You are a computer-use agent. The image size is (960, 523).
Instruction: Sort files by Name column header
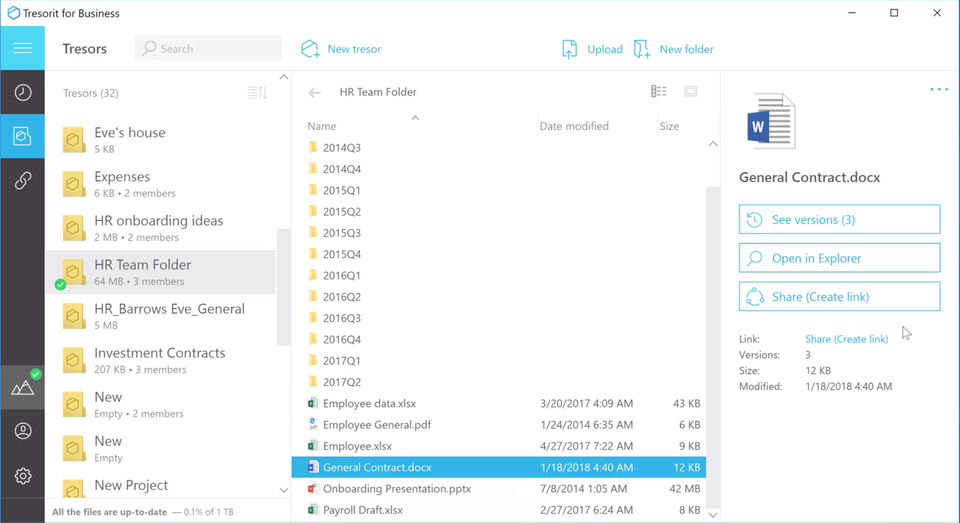coord(322,126)
